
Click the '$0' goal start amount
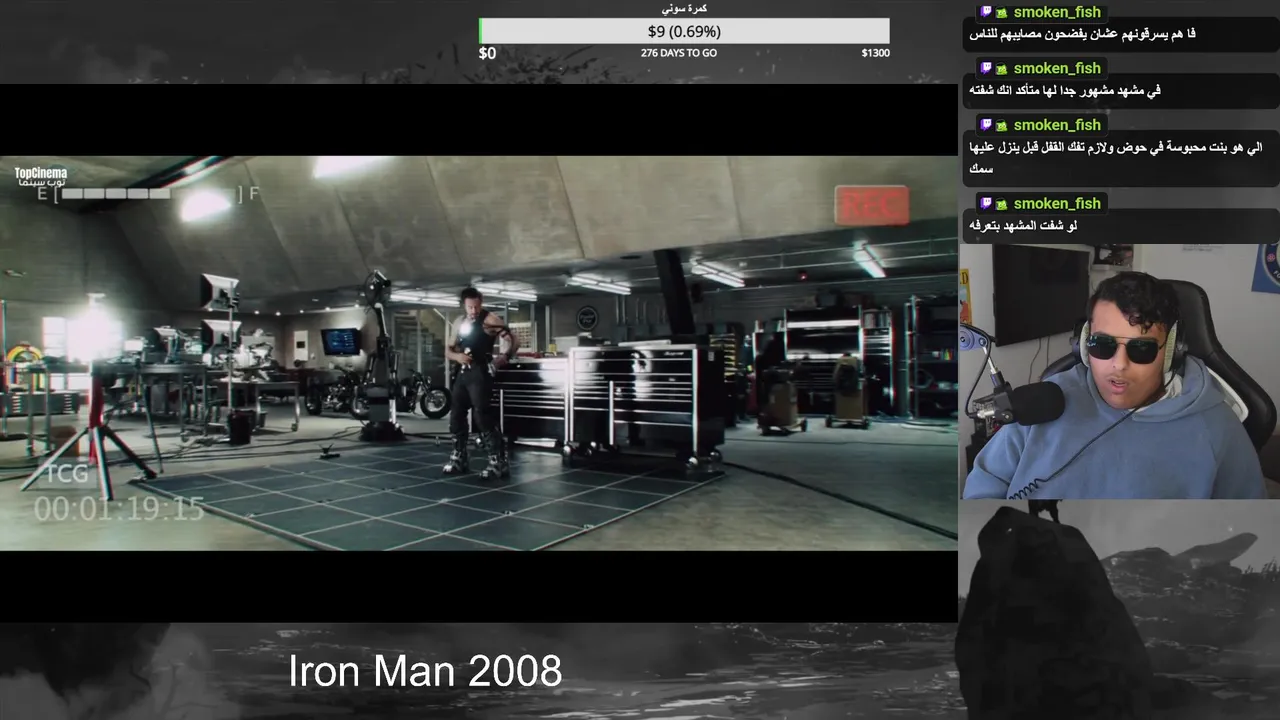[x=487, y=53]
